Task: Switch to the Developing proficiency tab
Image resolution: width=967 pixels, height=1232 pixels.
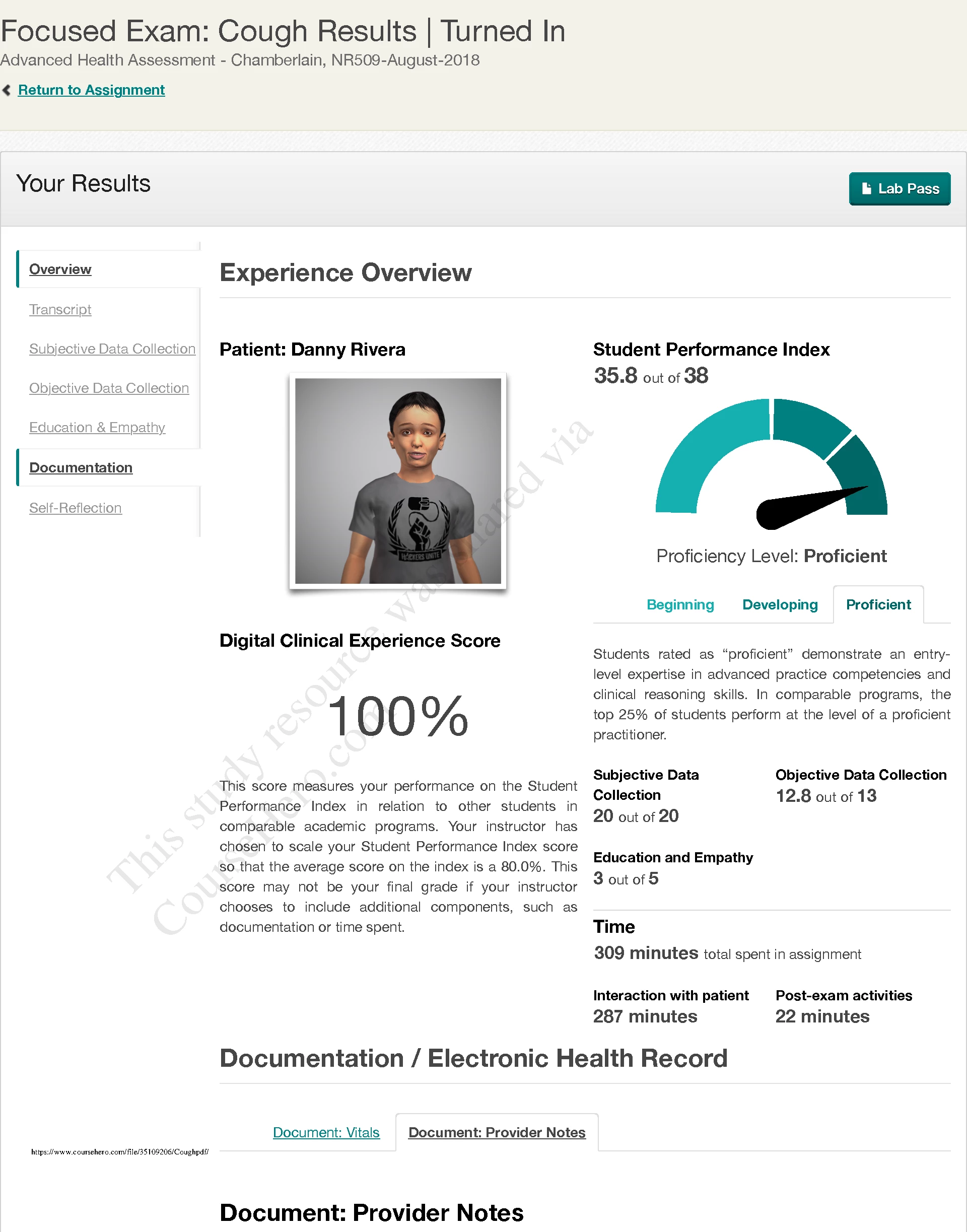Action: click(x=780, y=605)
